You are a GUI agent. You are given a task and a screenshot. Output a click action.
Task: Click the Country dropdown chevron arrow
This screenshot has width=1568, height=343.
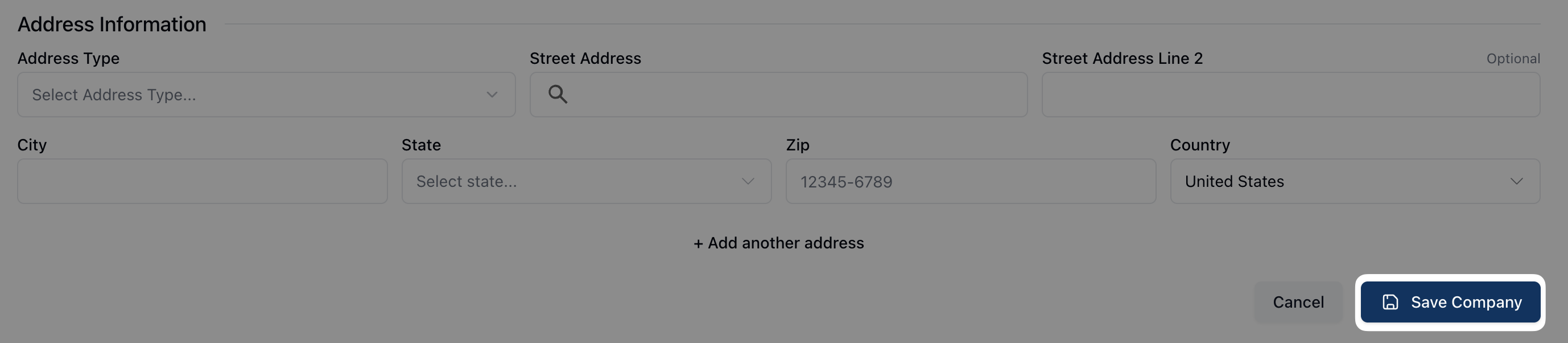tap(1516, 182)
